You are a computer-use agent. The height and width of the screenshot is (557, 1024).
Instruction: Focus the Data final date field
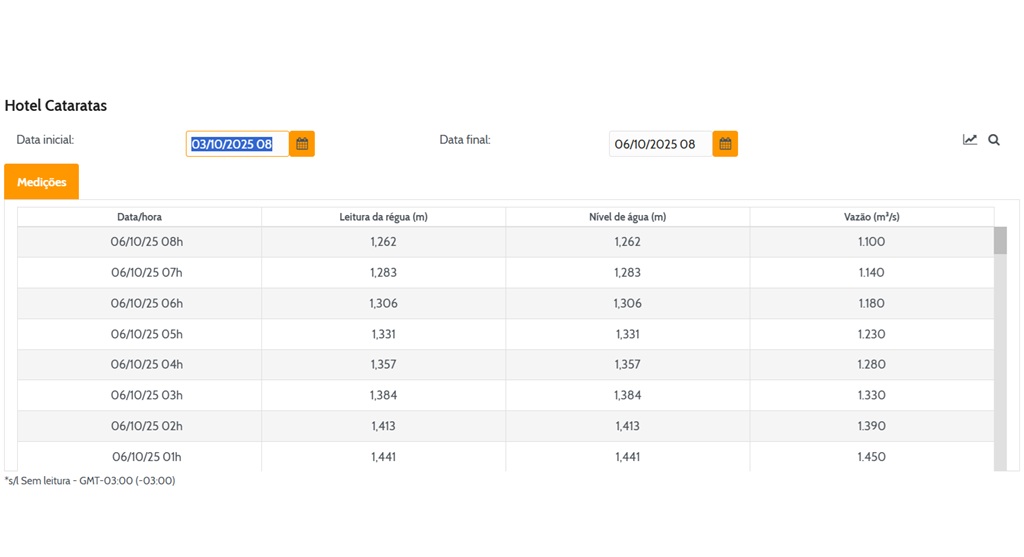660,144
